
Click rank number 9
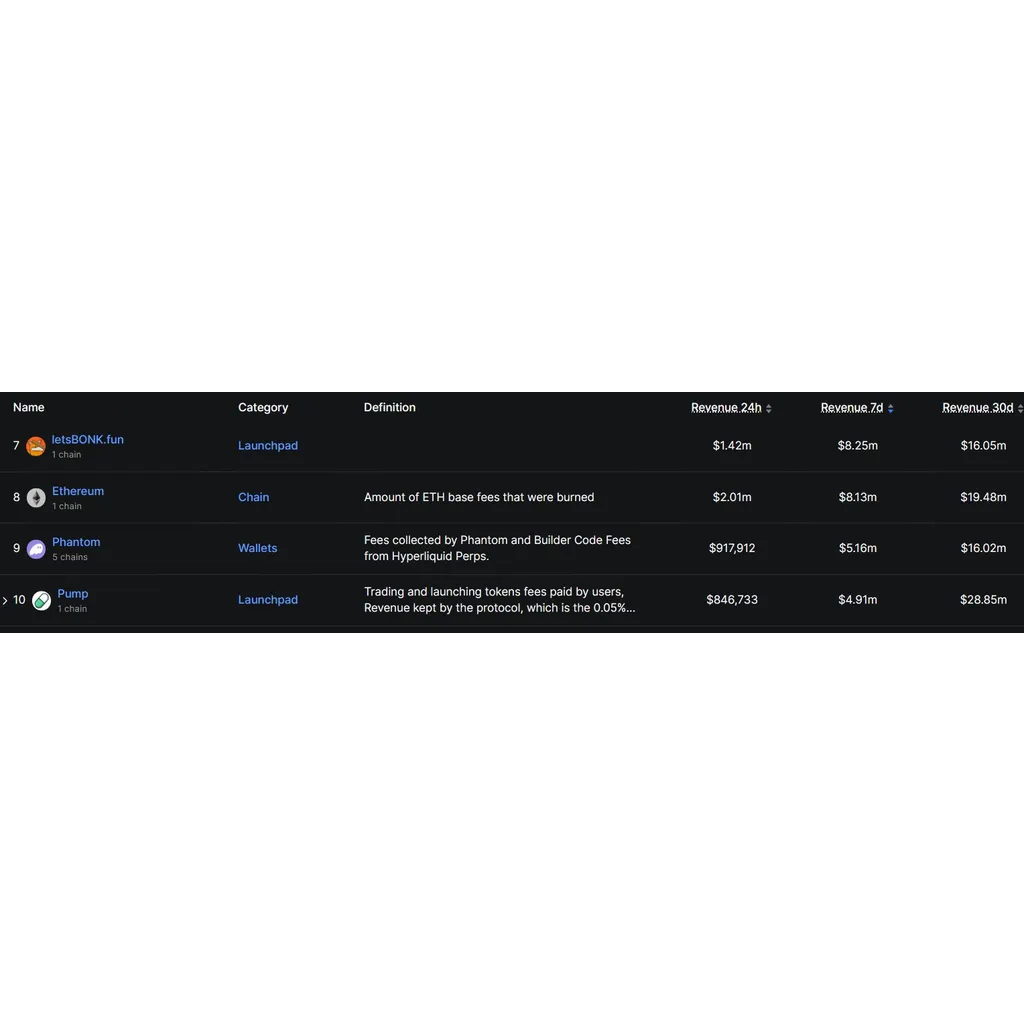(x=16, y=548)
